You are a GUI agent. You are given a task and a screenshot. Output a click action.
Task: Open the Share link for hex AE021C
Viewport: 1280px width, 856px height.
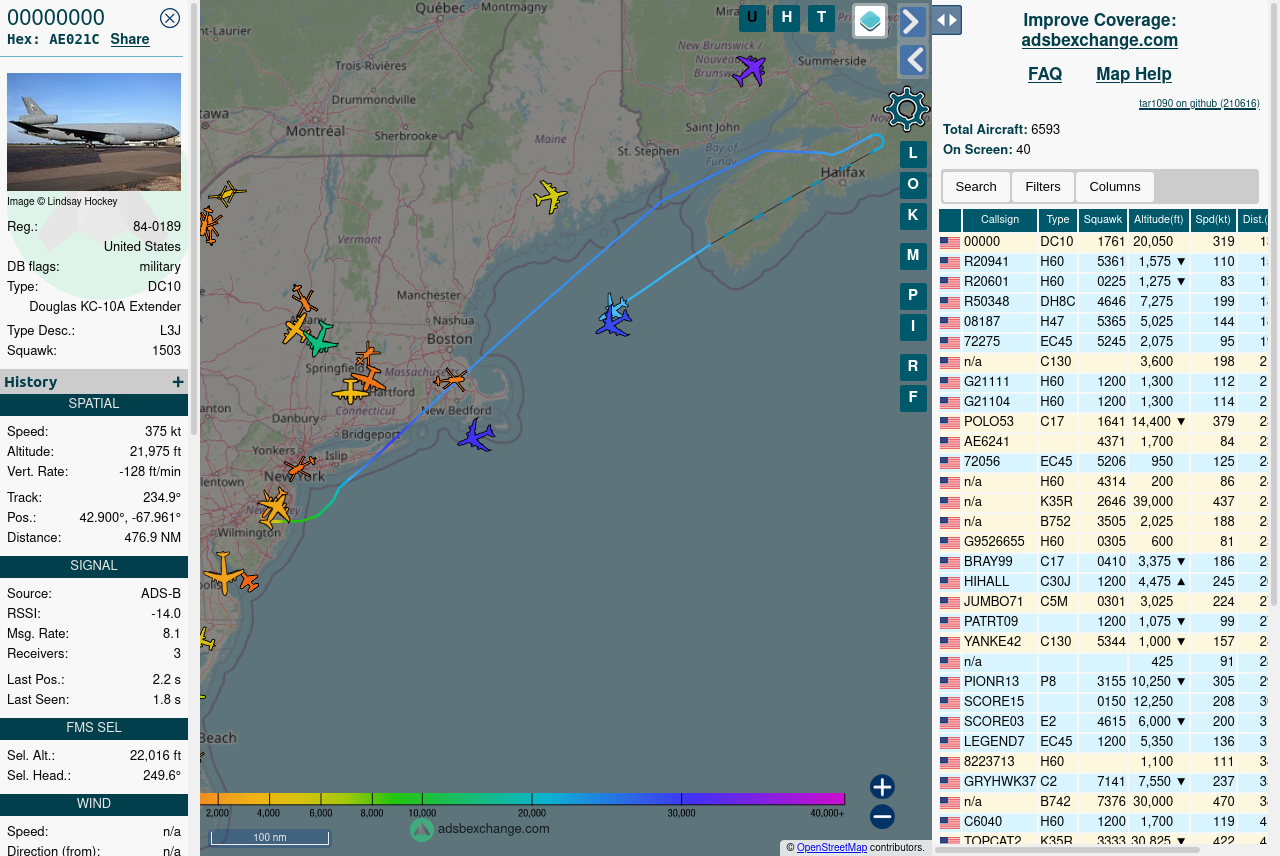click(130, 40)
